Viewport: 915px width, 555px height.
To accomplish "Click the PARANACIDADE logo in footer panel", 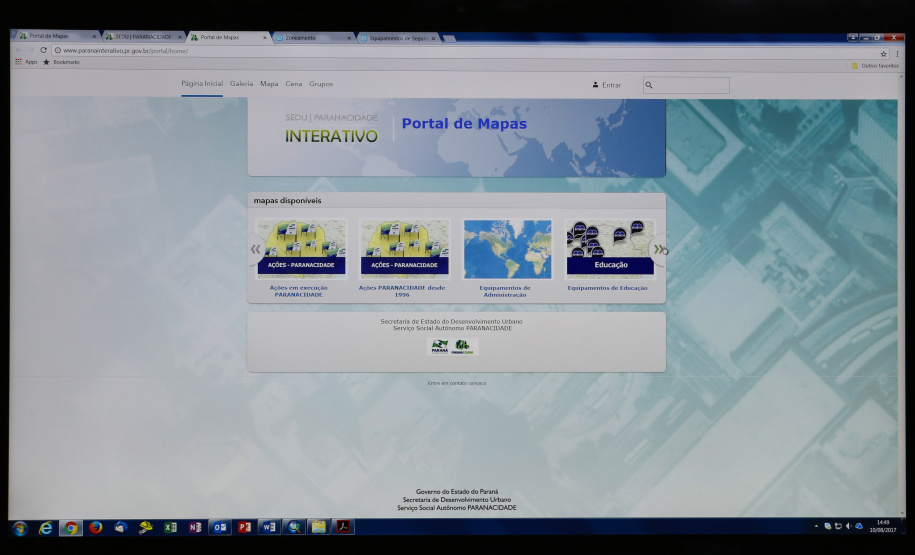I will pyautogui.click(x=463, y=347).
